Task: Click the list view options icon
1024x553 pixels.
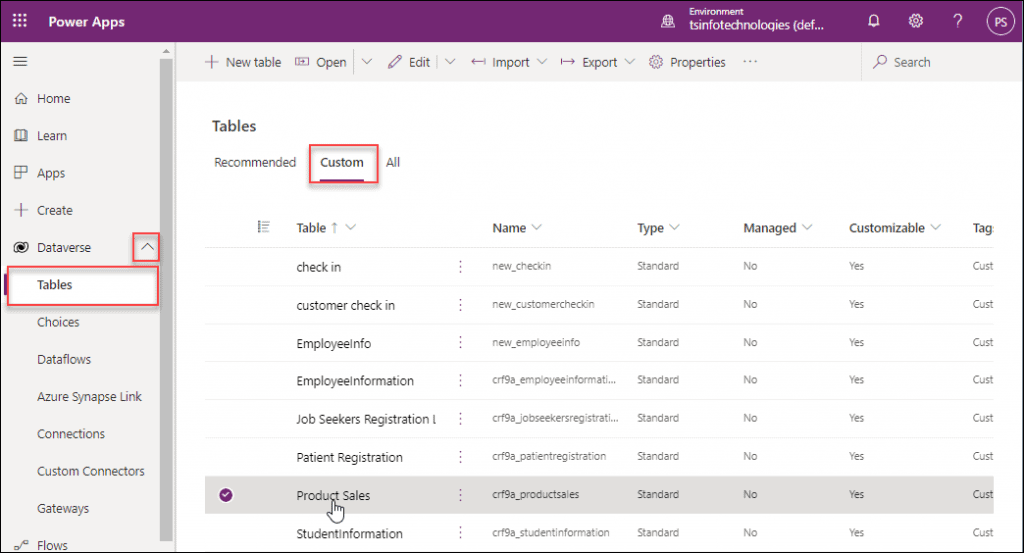Action: point(263,227)
